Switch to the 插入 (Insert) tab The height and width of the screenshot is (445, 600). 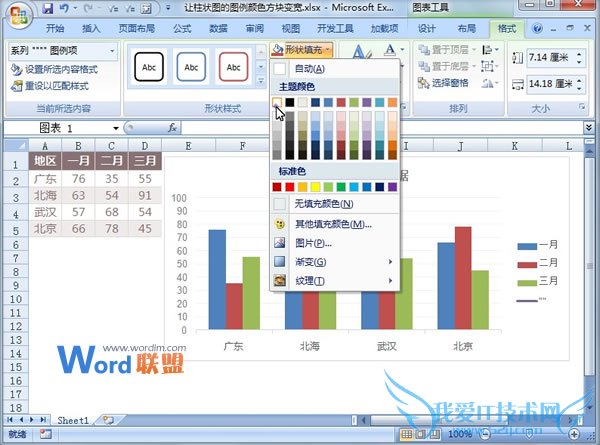tap(91, 29)
